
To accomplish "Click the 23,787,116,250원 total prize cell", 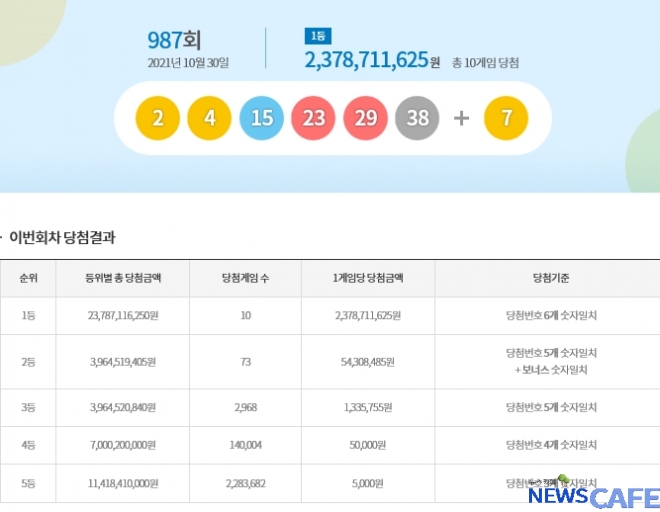I will point(108,315).
